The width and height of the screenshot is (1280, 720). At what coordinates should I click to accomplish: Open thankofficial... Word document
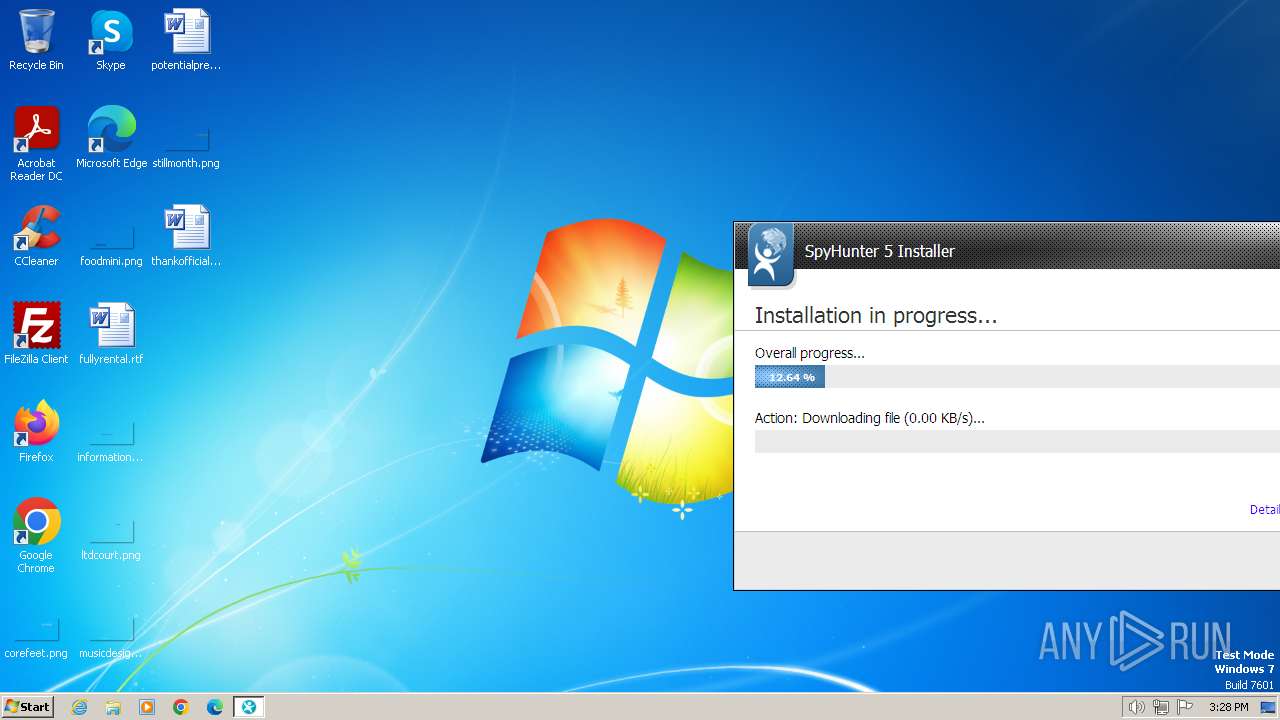(186, 237)
